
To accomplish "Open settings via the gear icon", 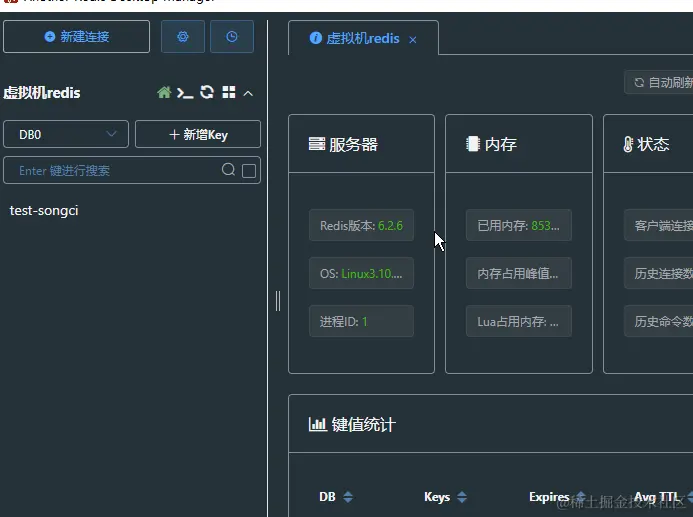I will point(183,37).
